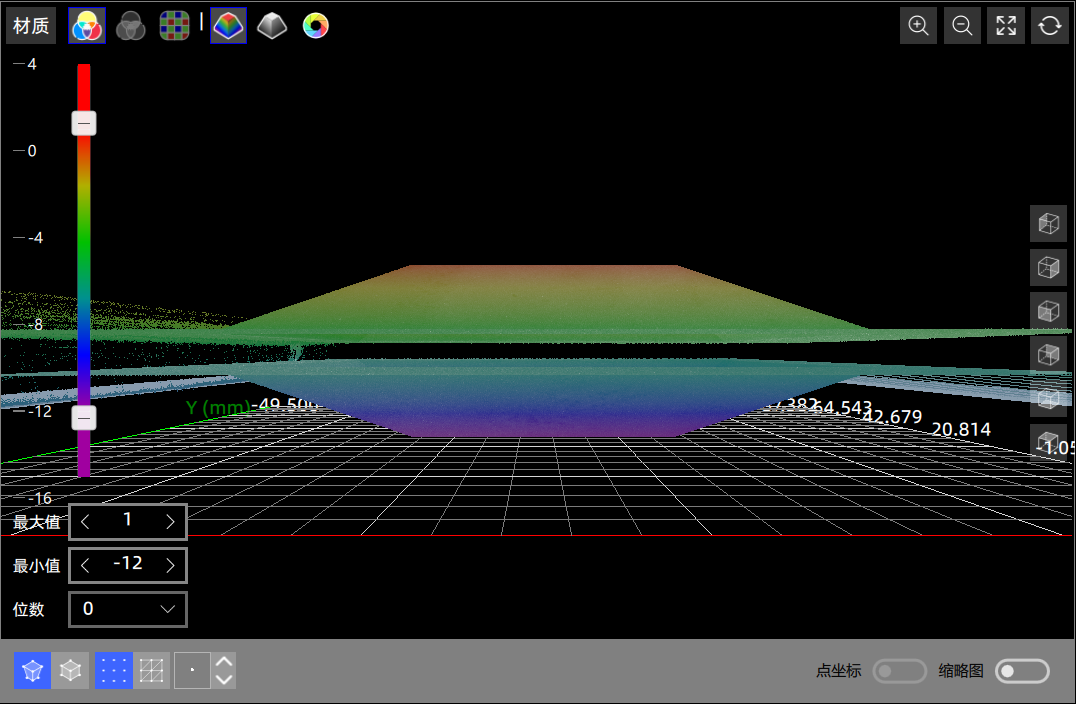The height and width of the screenshot is (704, 1076).
Task: Select the grayscale material icon
Action: pos(130,26)
